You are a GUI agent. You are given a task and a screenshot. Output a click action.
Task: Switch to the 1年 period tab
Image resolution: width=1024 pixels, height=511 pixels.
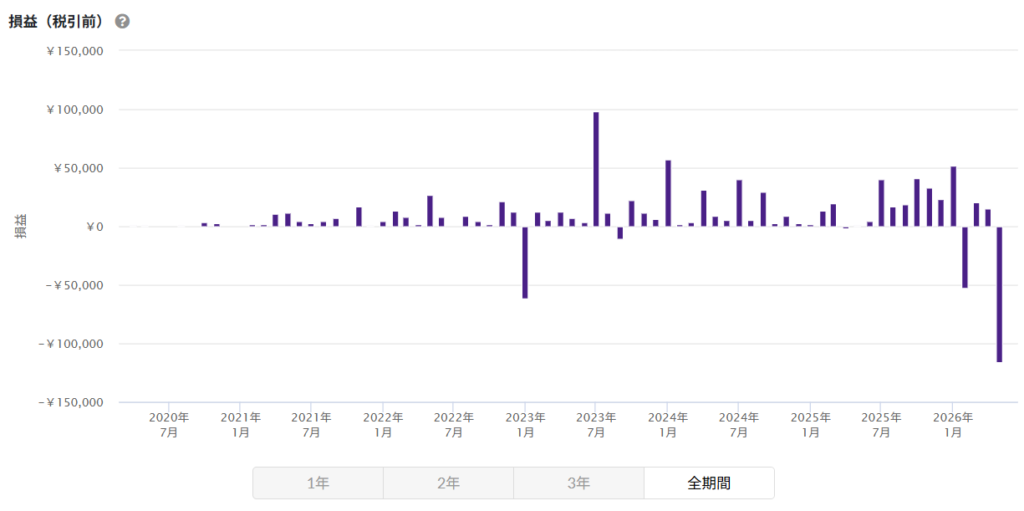pos(318,484)
